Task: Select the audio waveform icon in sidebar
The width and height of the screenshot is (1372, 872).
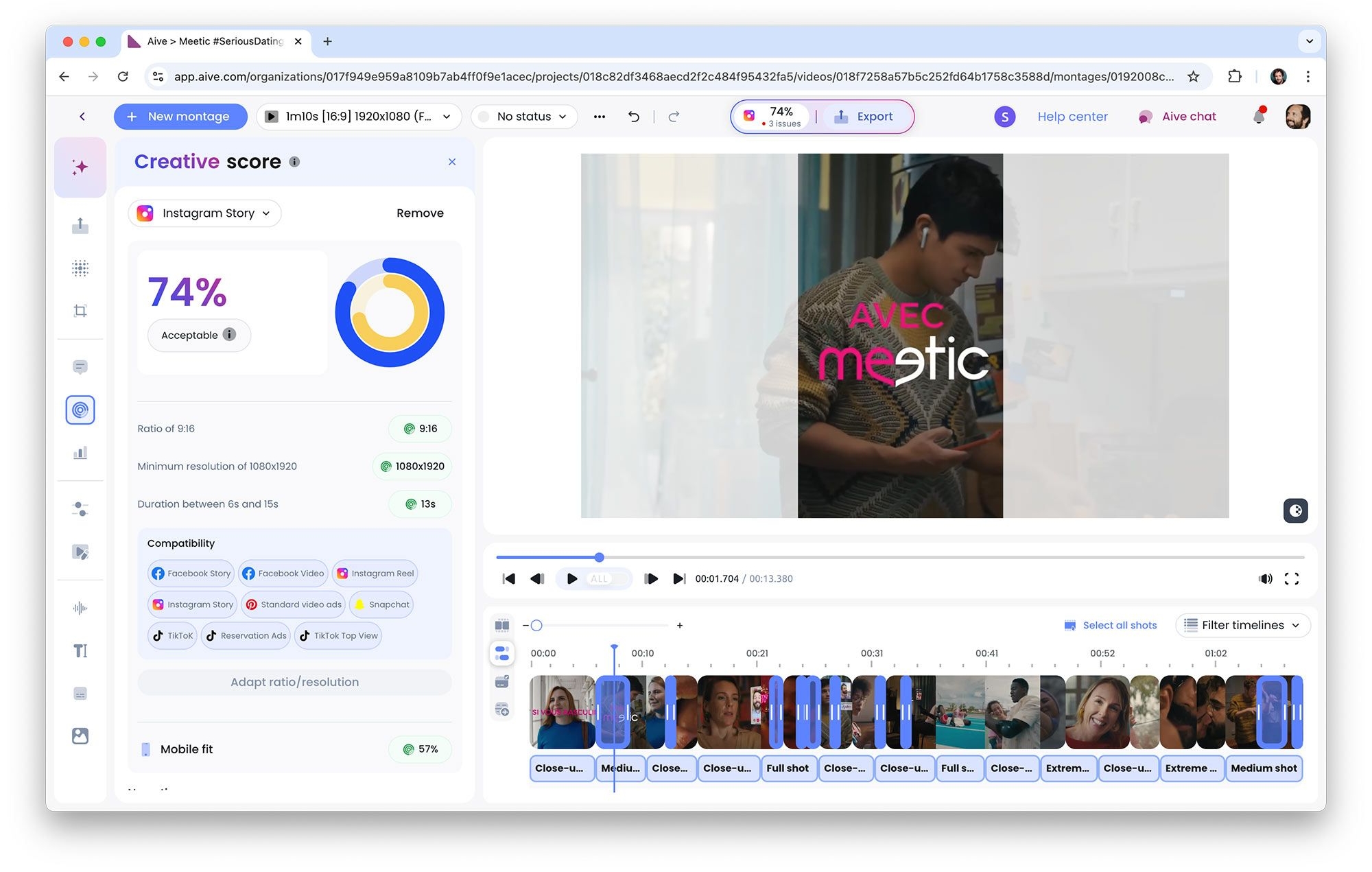Action: tap(80, 608)
